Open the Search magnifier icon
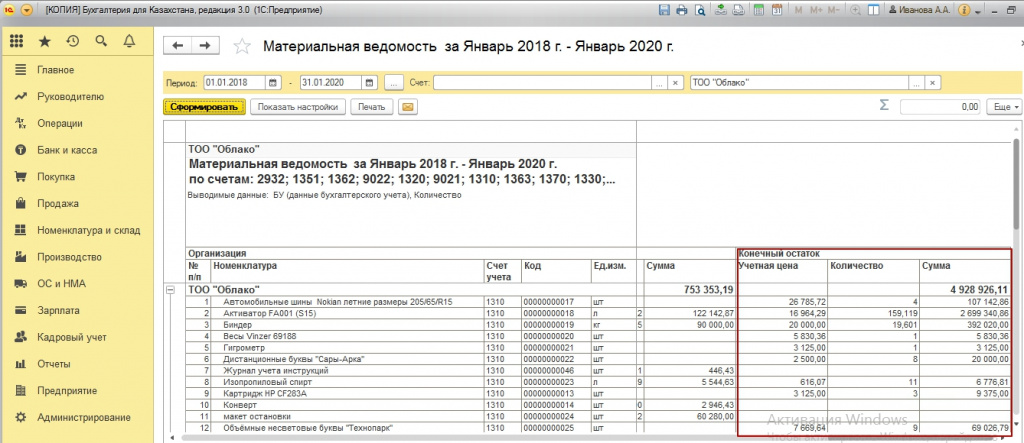The width and height of the screenshot is (1024, 443). coord(101,42)
